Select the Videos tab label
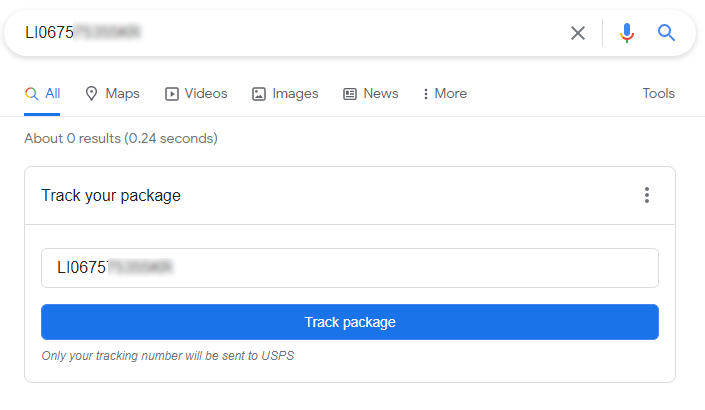 [206, 94]
